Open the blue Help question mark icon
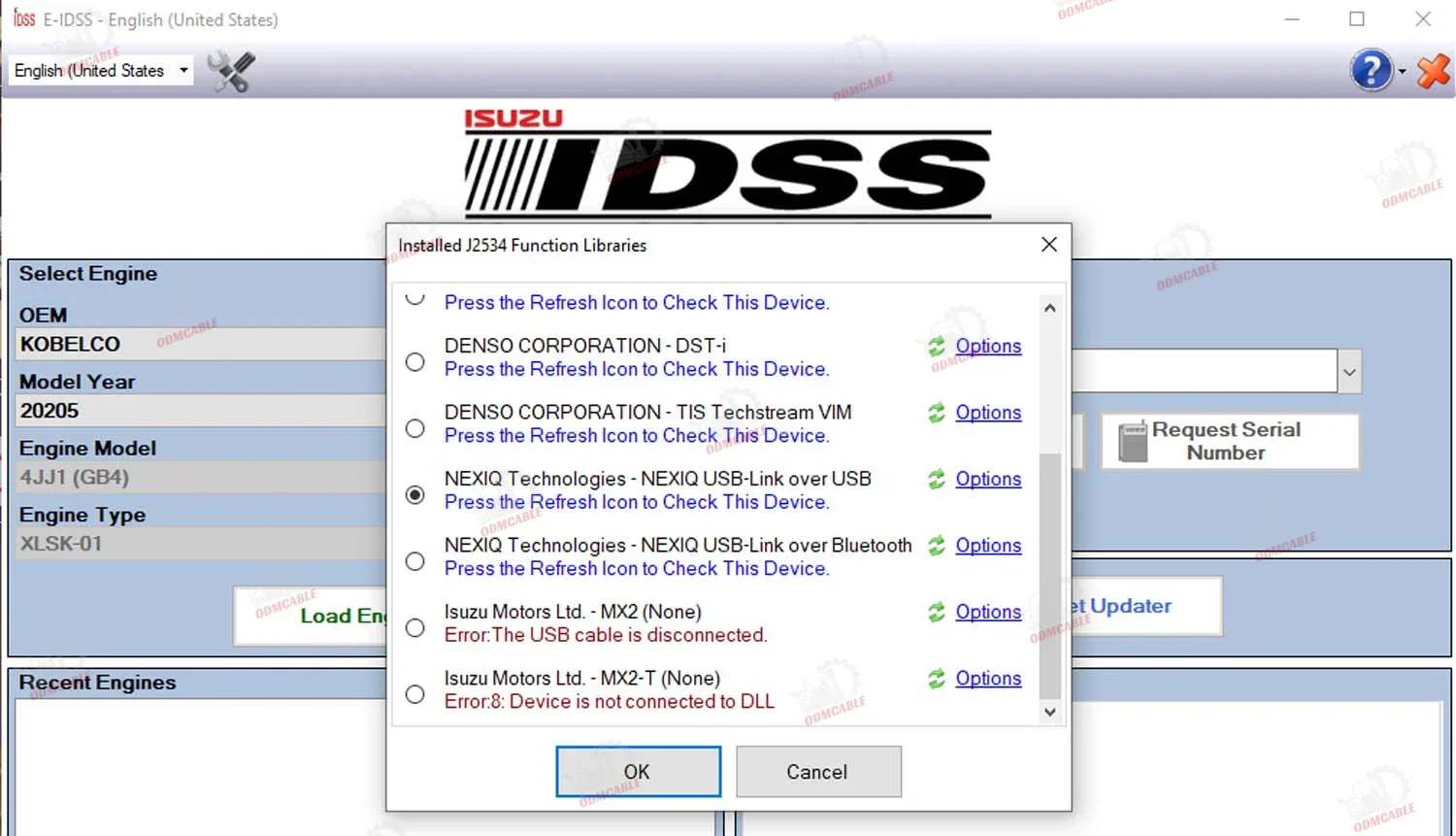This screenshot has width=1456, height=836. tap(1371, 70)
